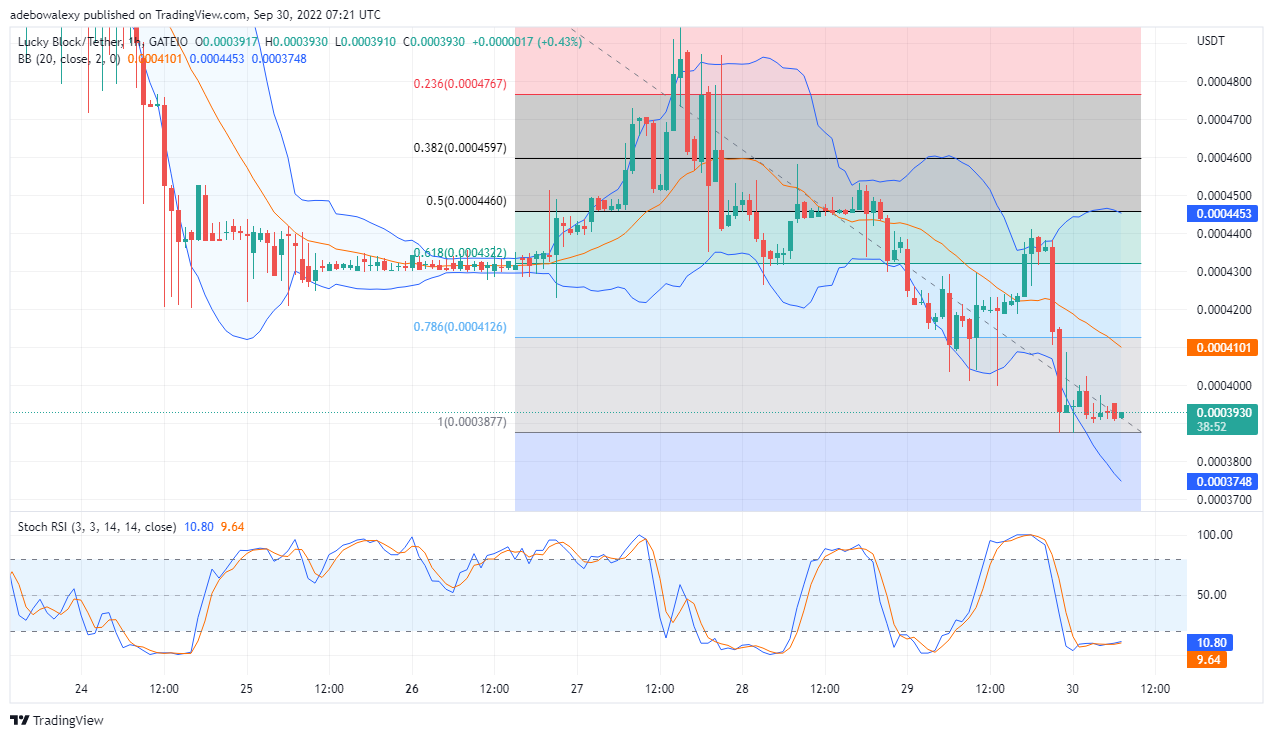The height and width of the screenshot is (738, 1273).
Task: Click the 0.5(0.0004460) Fibonacci level label
Action: pos(466,201)
